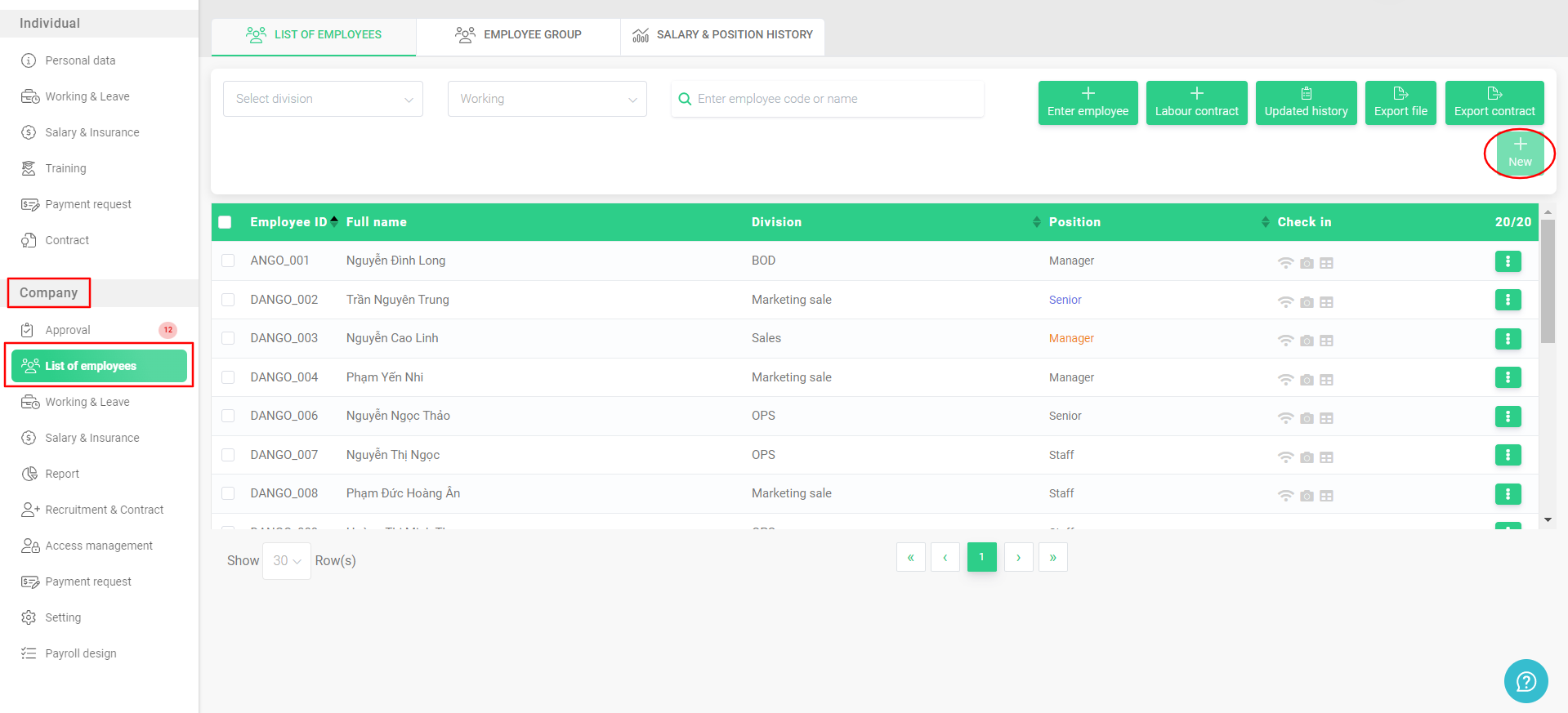Sort by Position column arrows
The height and width of the screenshot is (713, 1568).
pyautogui.click(x=1266, y=222)
